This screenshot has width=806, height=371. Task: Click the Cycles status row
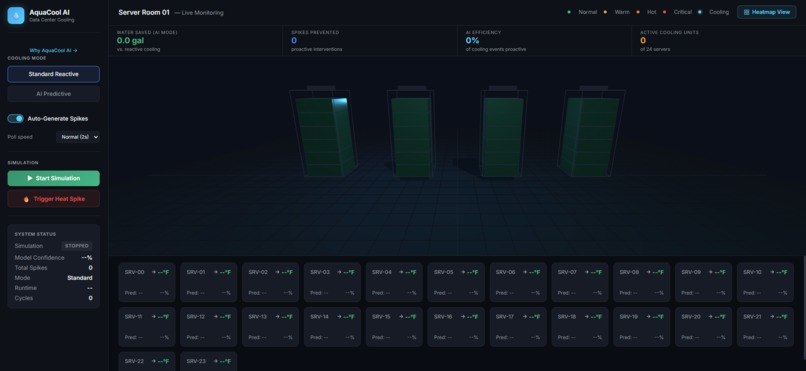pyautogui.click(x=53, y=298)
